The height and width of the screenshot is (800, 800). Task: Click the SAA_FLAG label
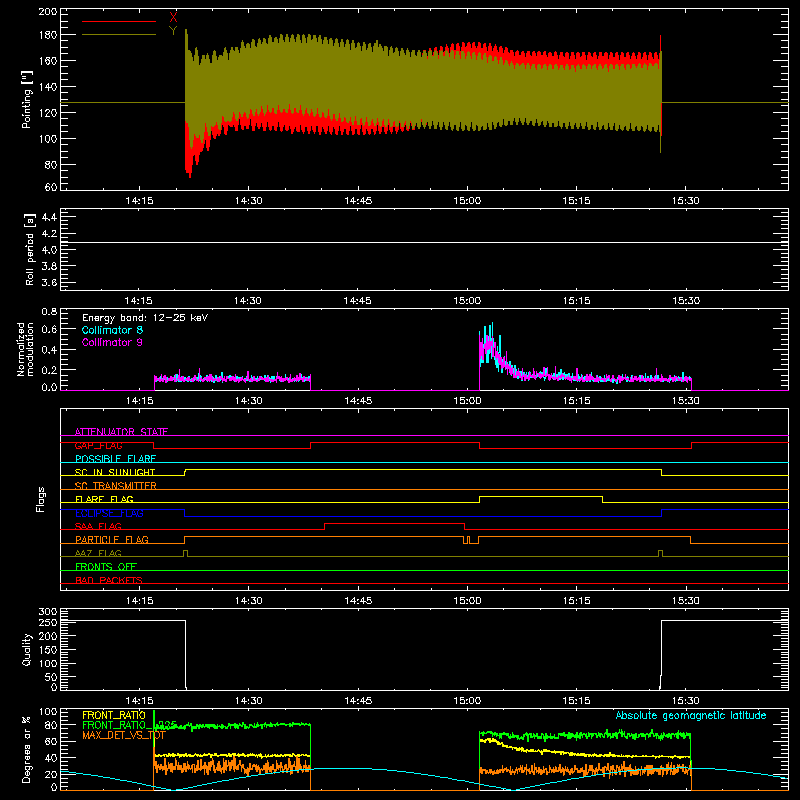click(98, 526)
